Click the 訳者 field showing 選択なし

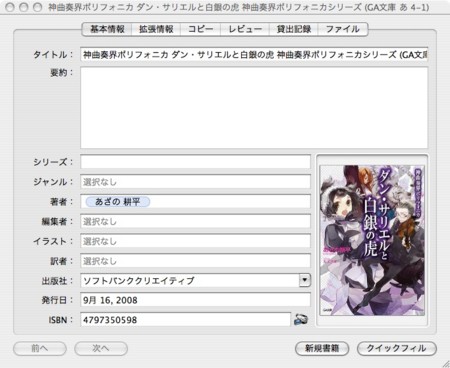(195, 261)
